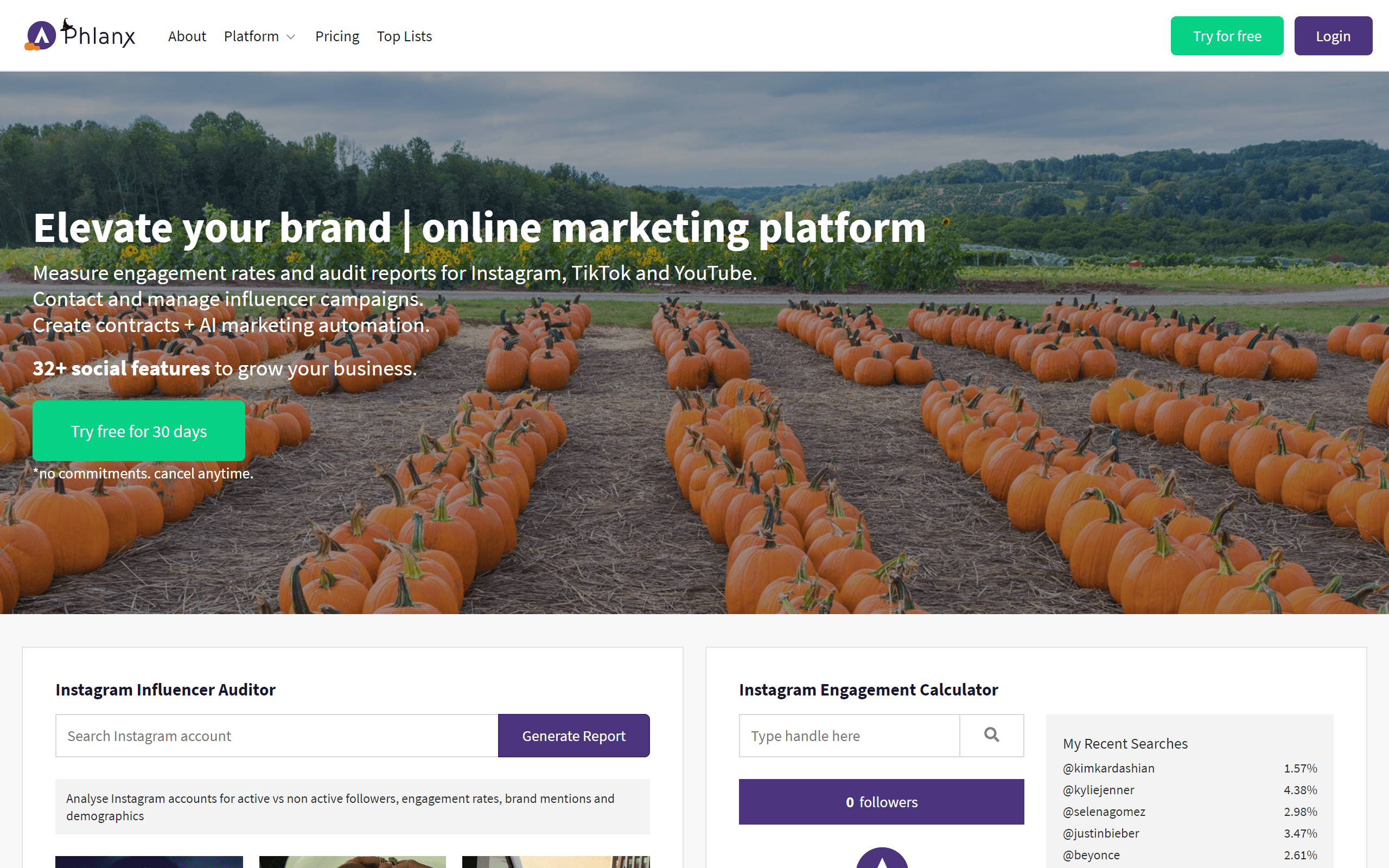
Task: Click the magnifier search icon in Engagement Calculator
Action: pos(991,735)
